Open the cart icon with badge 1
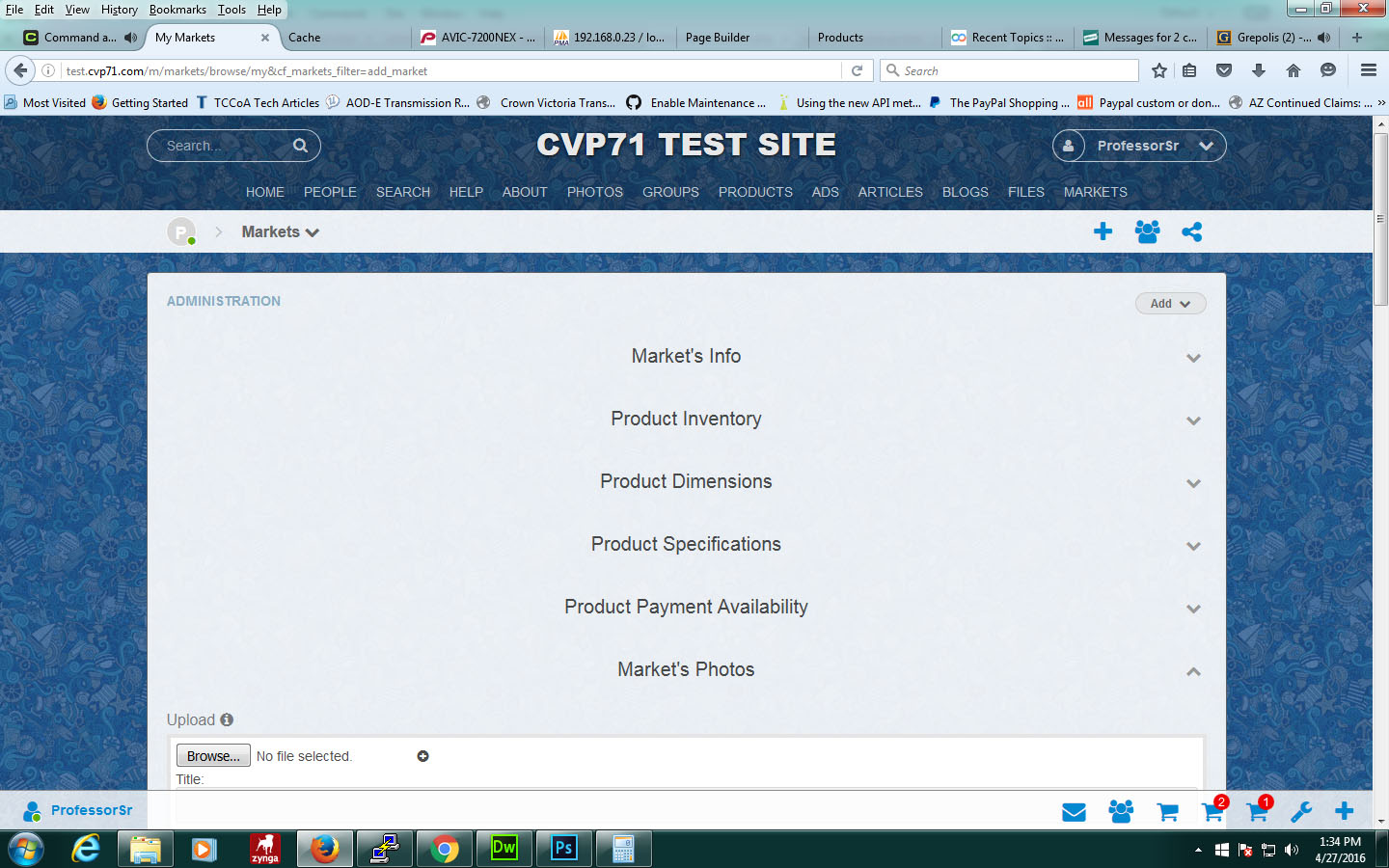This screenshot has width=1389, height=868. click(x=1258, y=810)
